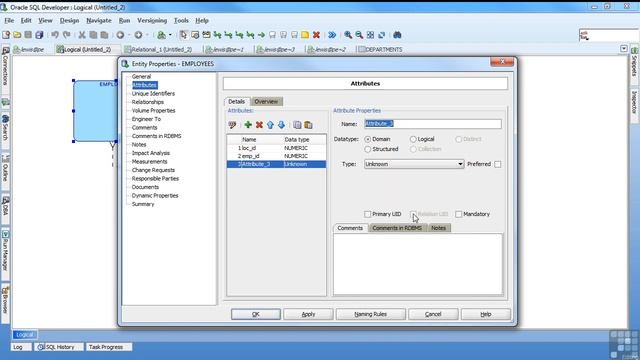
Task: Check the Preferred checkbox
Action: 498,164
